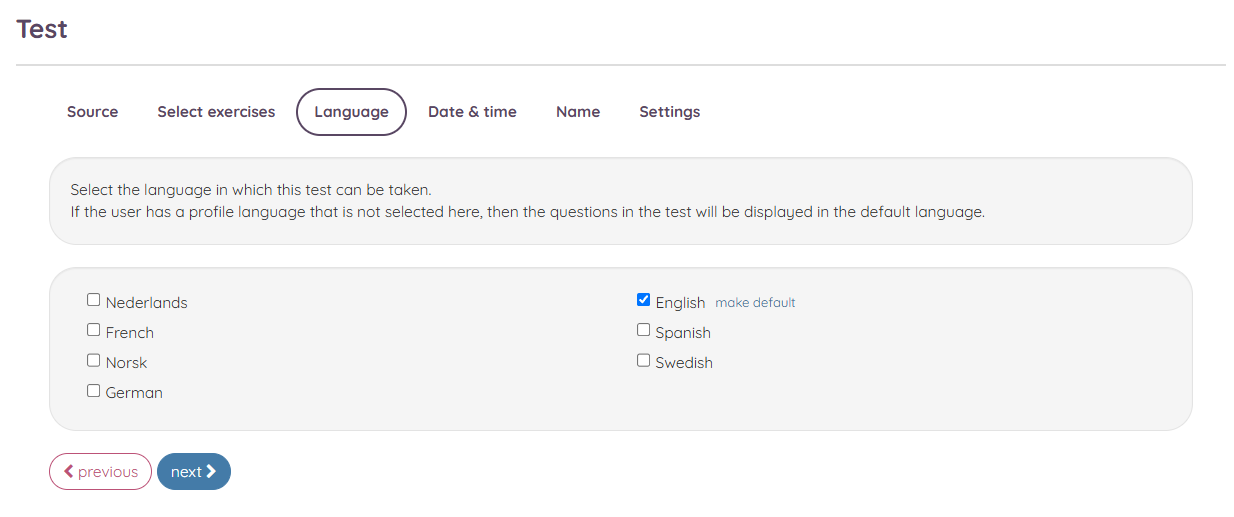Click the language instructions info box
1234x517 pixels.
click(621, 201)
